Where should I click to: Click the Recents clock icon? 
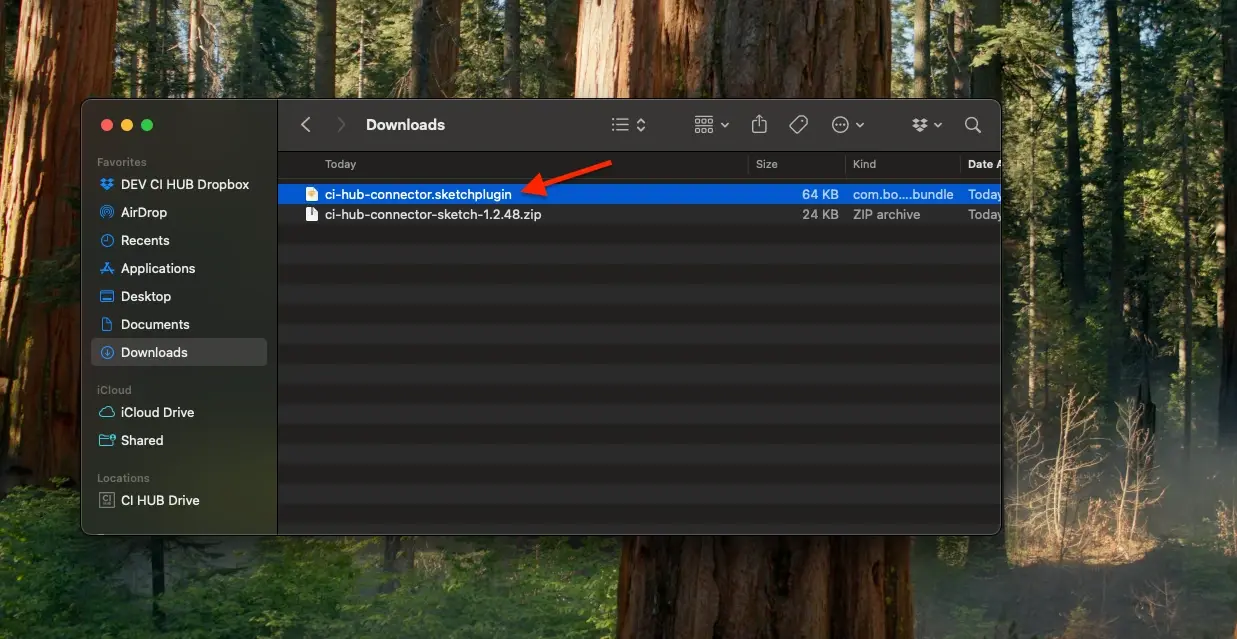(x=107, y=240)
